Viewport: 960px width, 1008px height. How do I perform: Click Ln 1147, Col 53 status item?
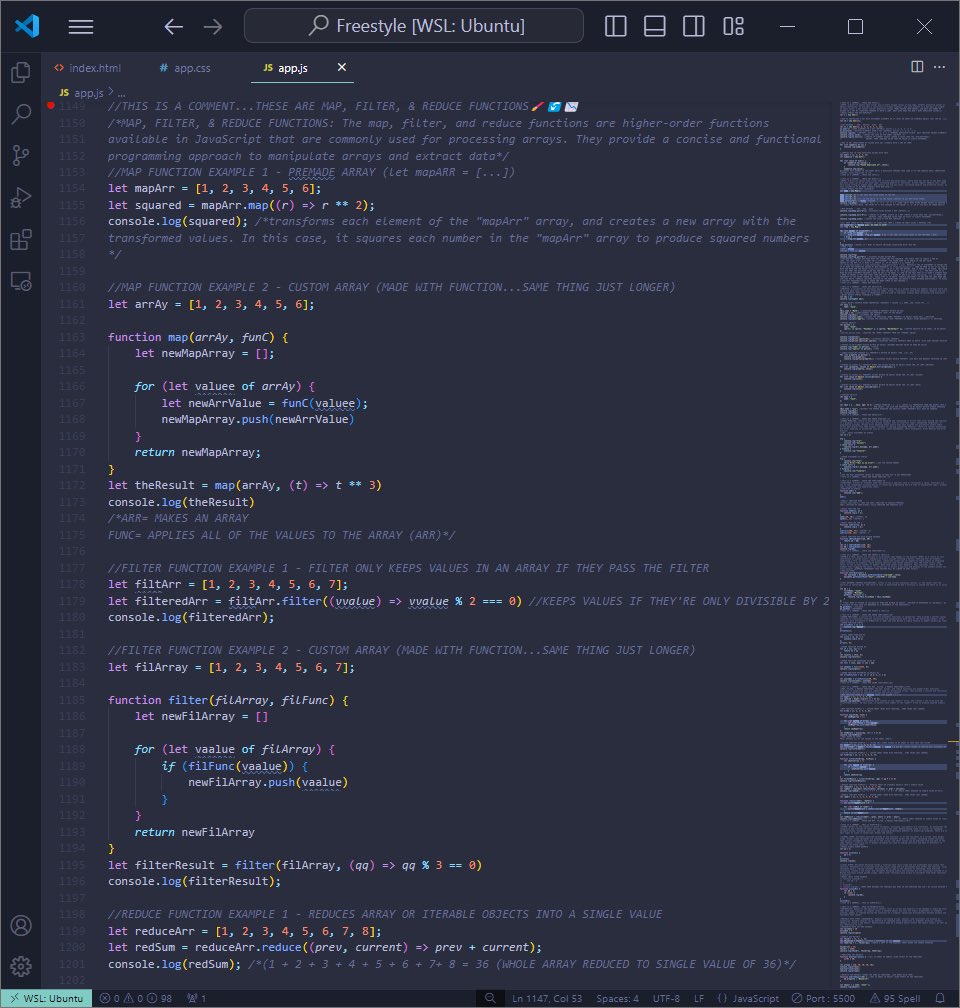(x=547, y=998)
